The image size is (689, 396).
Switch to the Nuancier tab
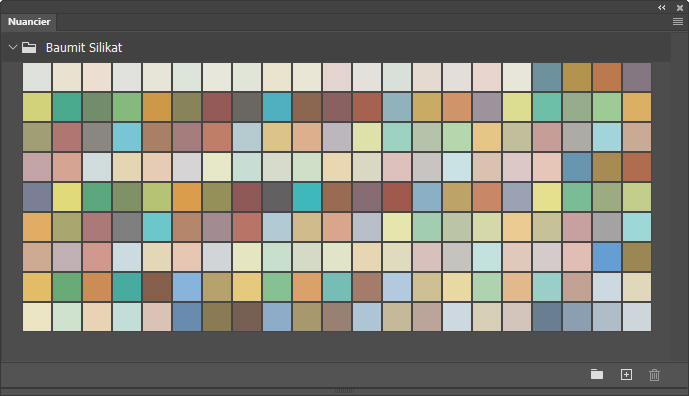coord(29,22)
